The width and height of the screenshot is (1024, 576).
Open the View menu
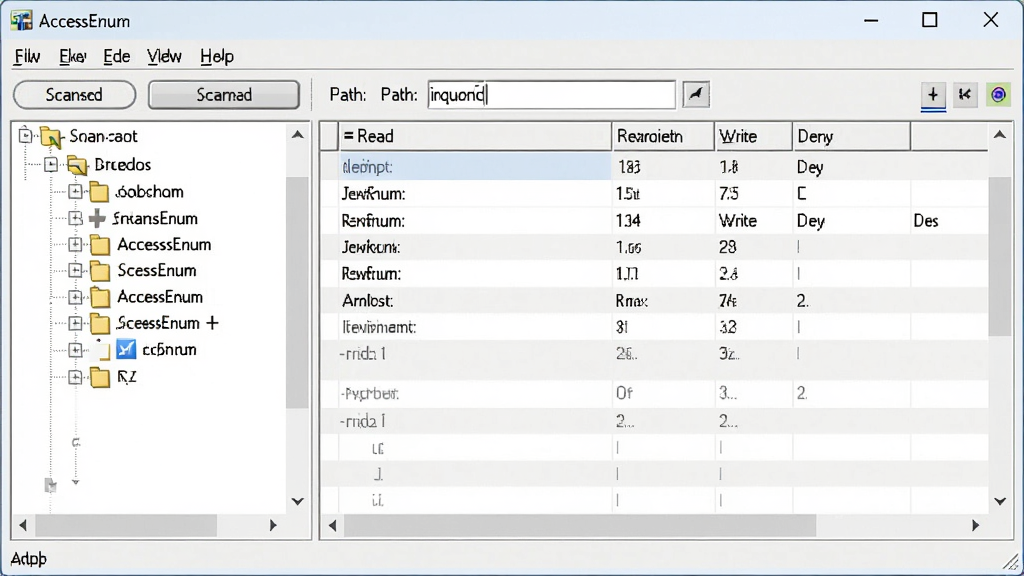click(164, 57)
